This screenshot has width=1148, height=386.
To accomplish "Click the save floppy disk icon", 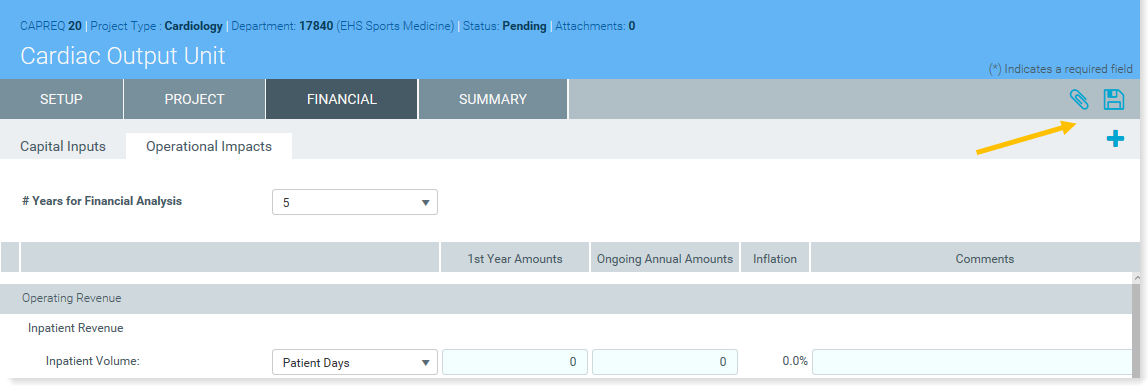I will [1114, 100].
